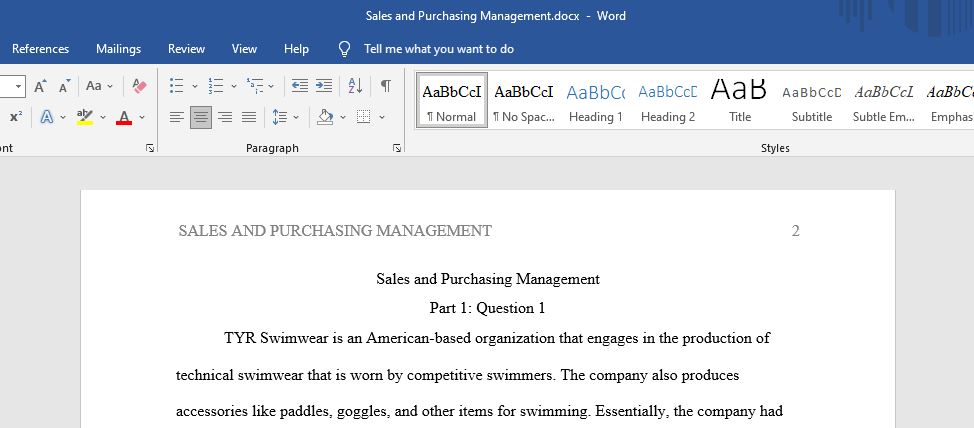Align text left
The height and width of the screenshot is (428, 974).
[177, 117]
